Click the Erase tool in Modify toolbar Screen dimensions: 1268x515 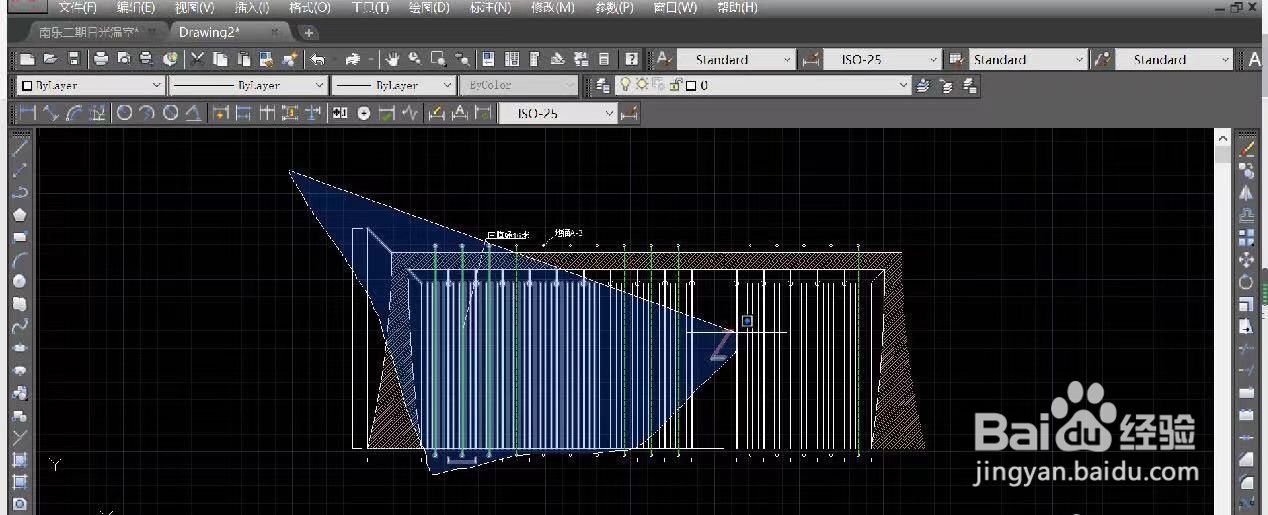pos(1246,149)
